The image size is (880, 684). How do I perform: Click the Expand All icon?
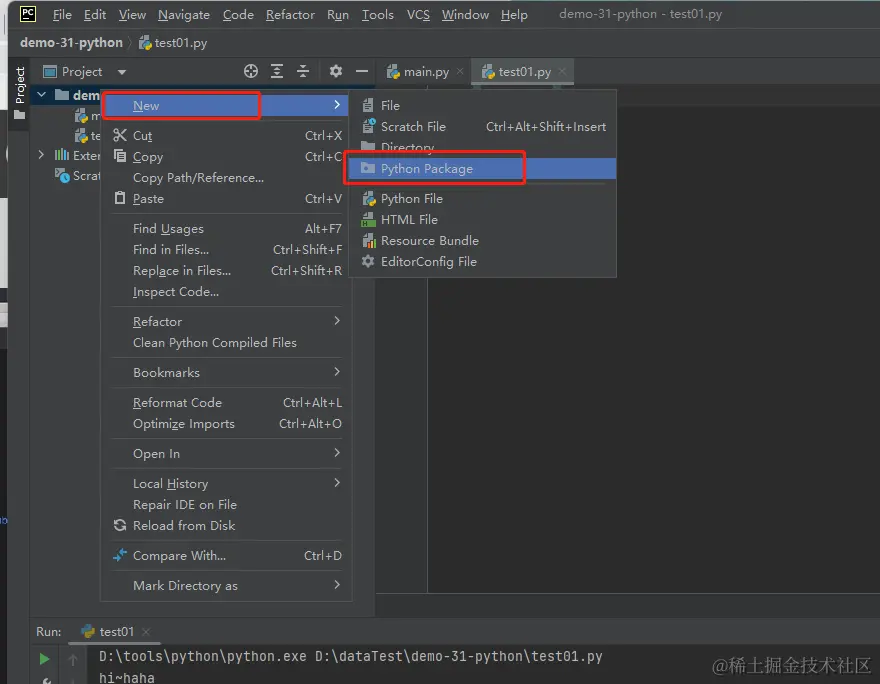pyautogui.click(x=277, y=71)
